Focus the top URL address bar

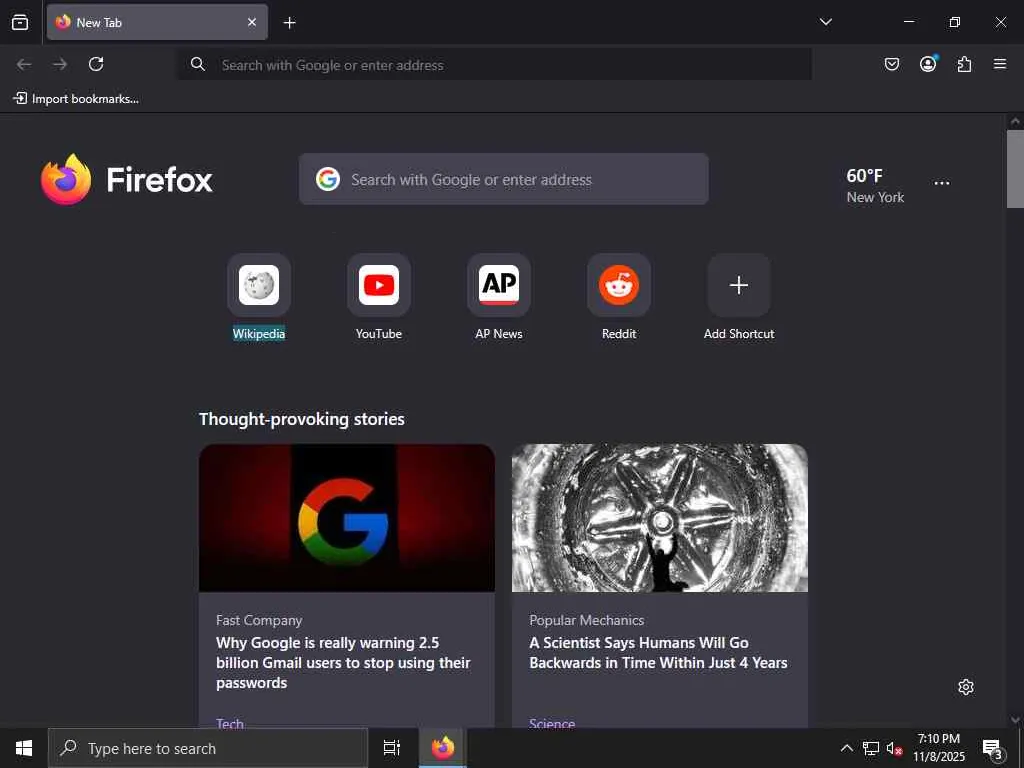pos(495,65)
